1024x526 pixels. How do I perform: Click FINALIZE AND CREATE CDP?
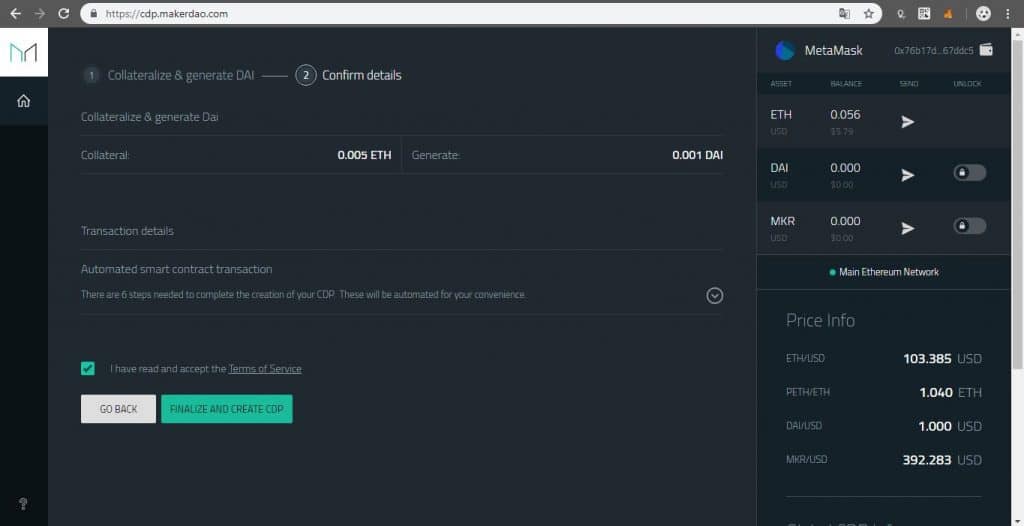coord(227,409)
